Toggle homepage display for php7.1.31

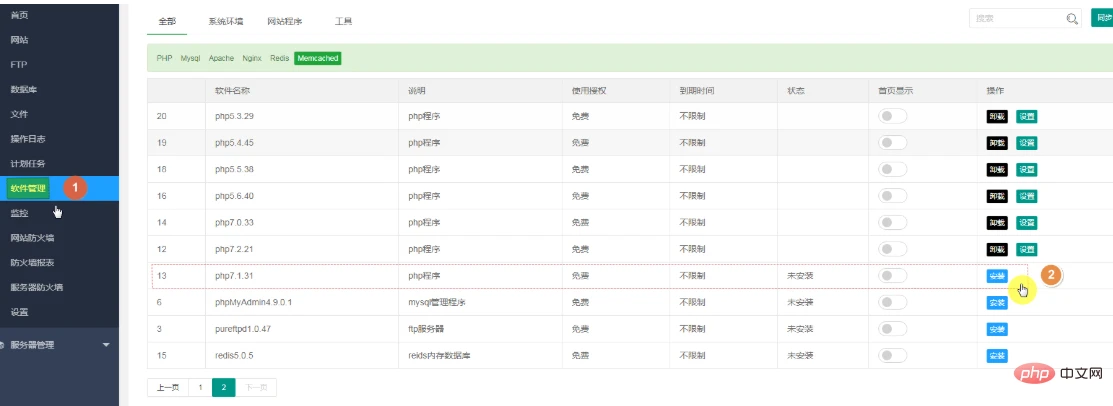pyautogui.click(x=892, y=275)
